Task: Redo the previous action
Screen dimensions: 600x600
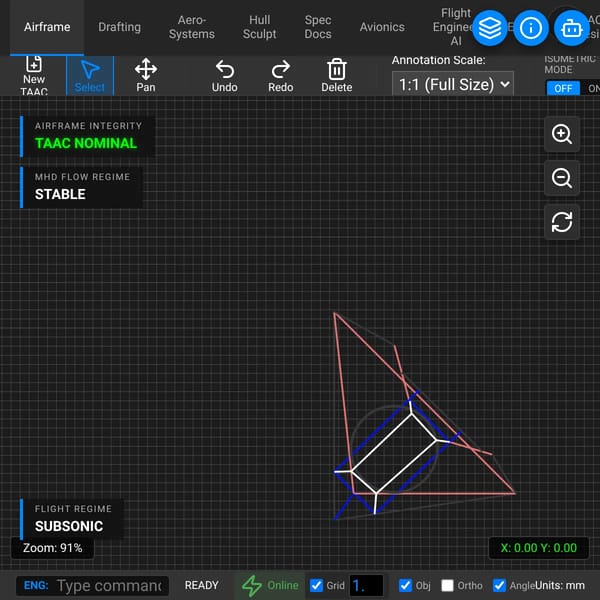Action: 280,76
